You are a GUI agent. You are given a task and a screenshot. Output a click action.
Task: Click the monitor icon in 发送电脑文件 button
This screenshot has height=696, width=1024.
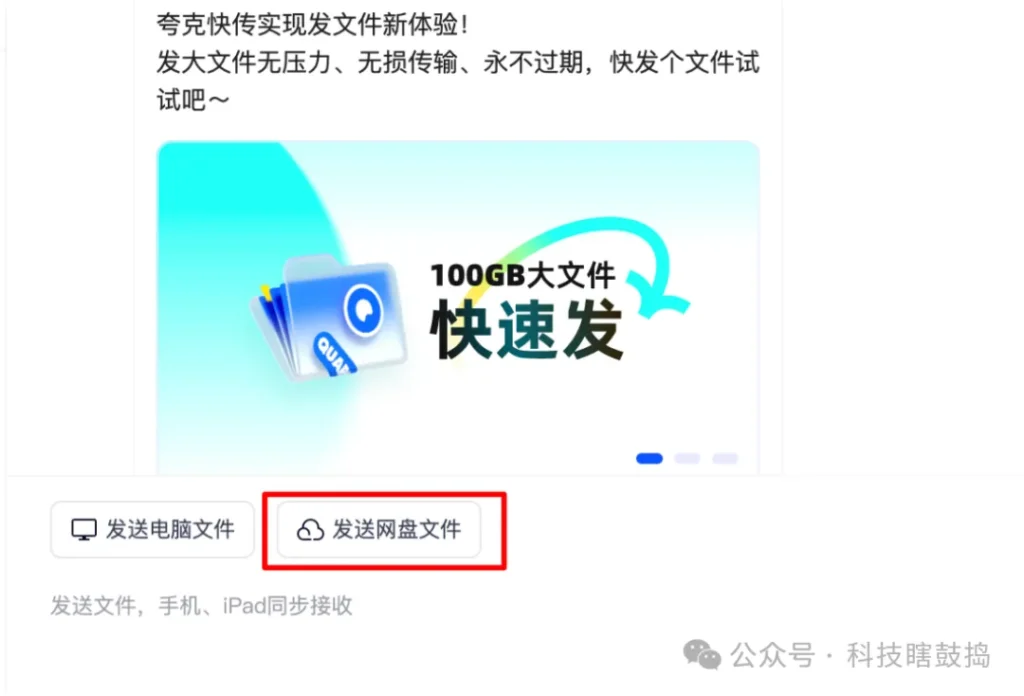point(84,530)
